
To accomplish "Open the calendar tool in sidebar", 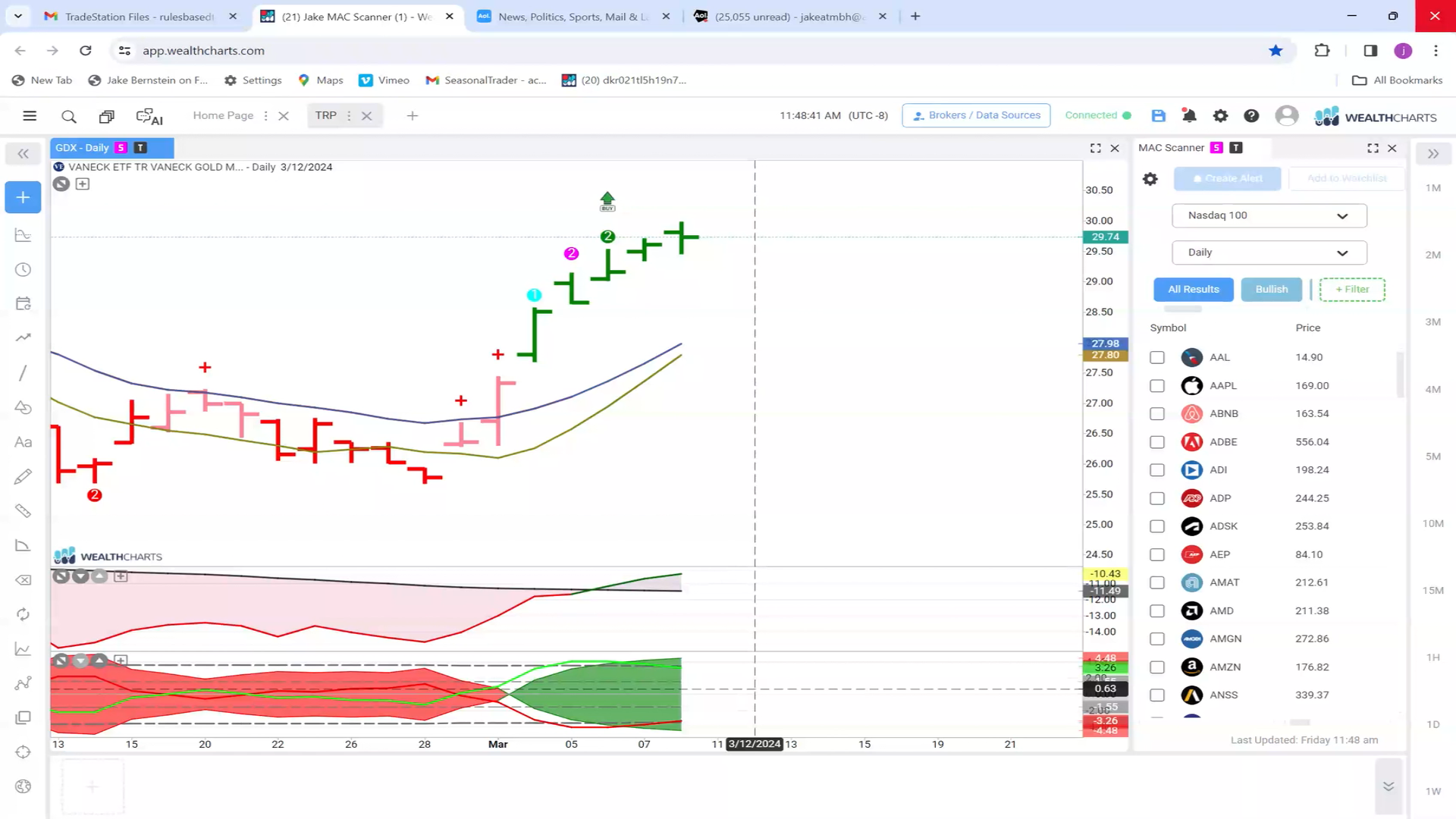I will tap(23, 303).
